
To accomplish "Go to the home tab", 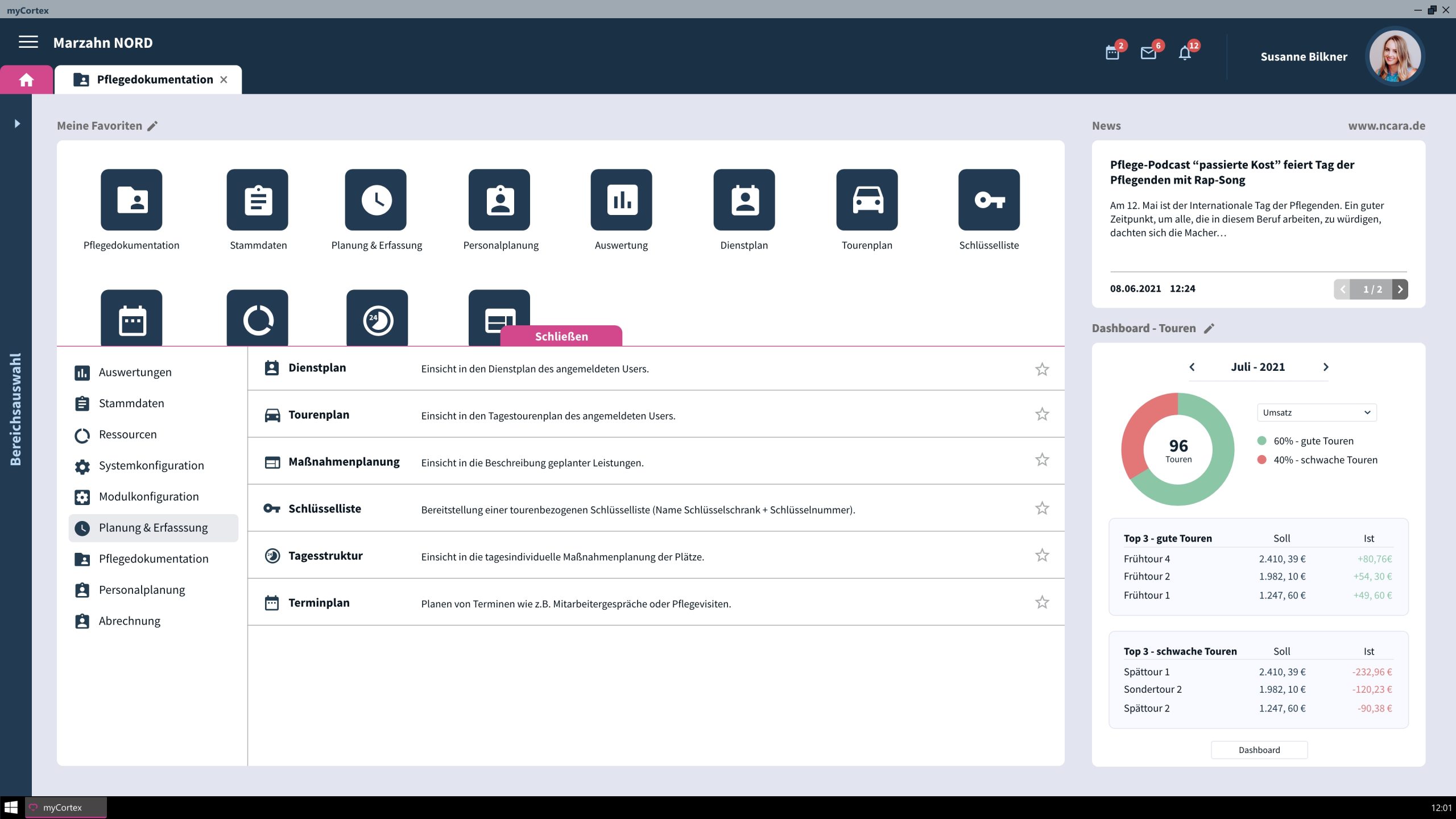I will pyautogui.click(x=26, y=80).
